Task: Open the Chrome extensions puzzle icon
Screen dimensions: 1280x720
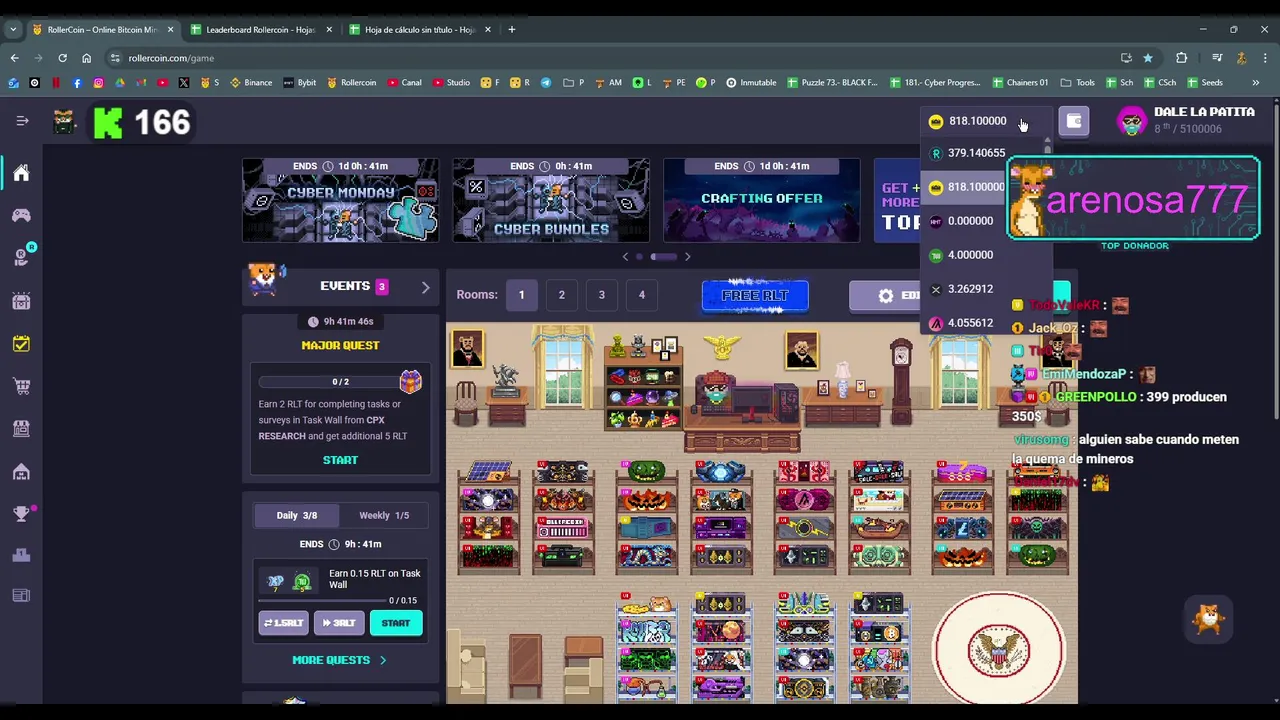Action: coord(1181,58)
